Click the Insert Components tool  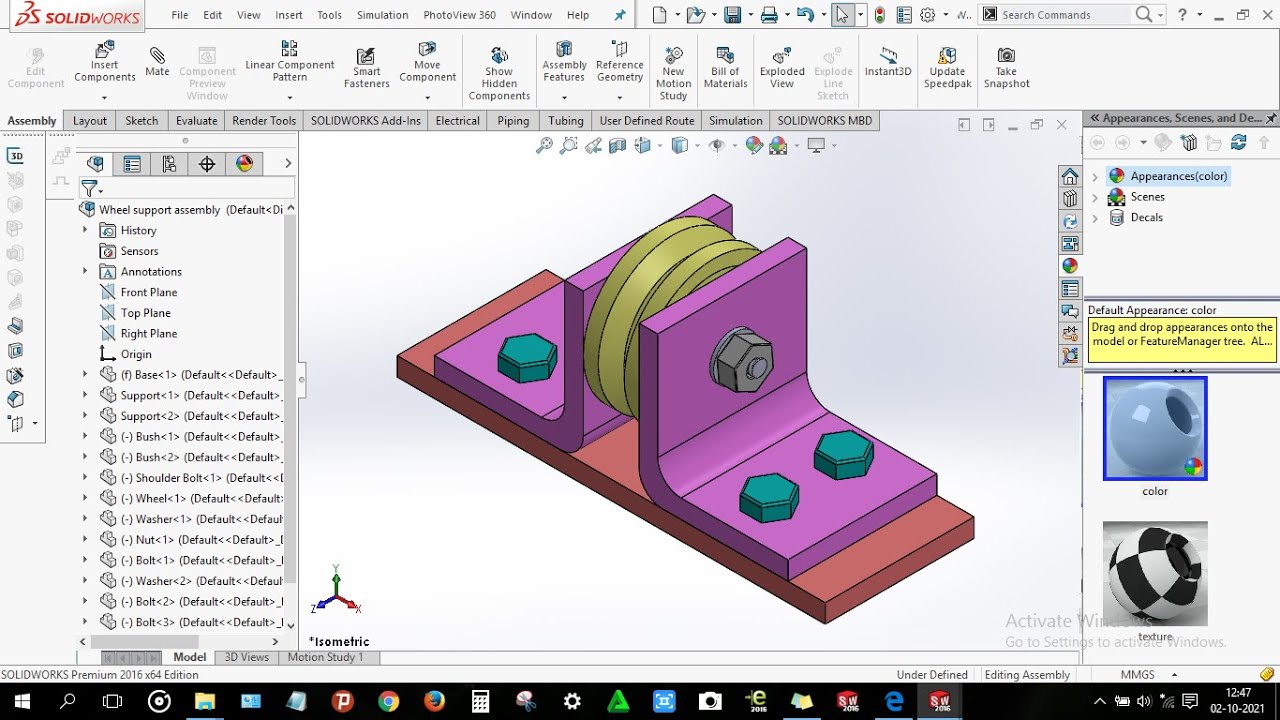point(105,64)
